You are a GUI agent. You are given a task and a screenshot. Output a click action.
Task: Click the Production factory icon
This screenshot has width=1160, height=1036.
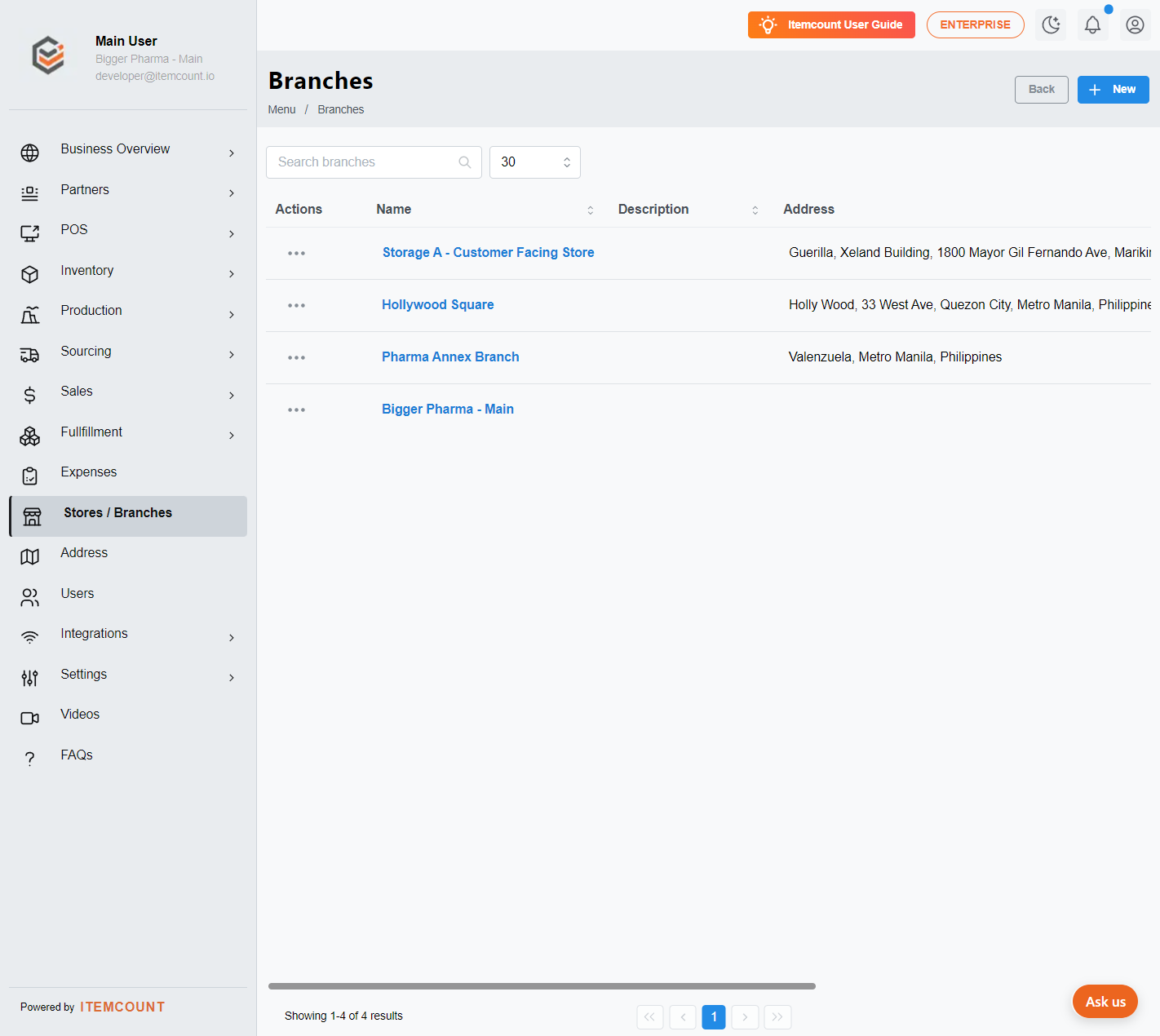click(x=30, y=314)
